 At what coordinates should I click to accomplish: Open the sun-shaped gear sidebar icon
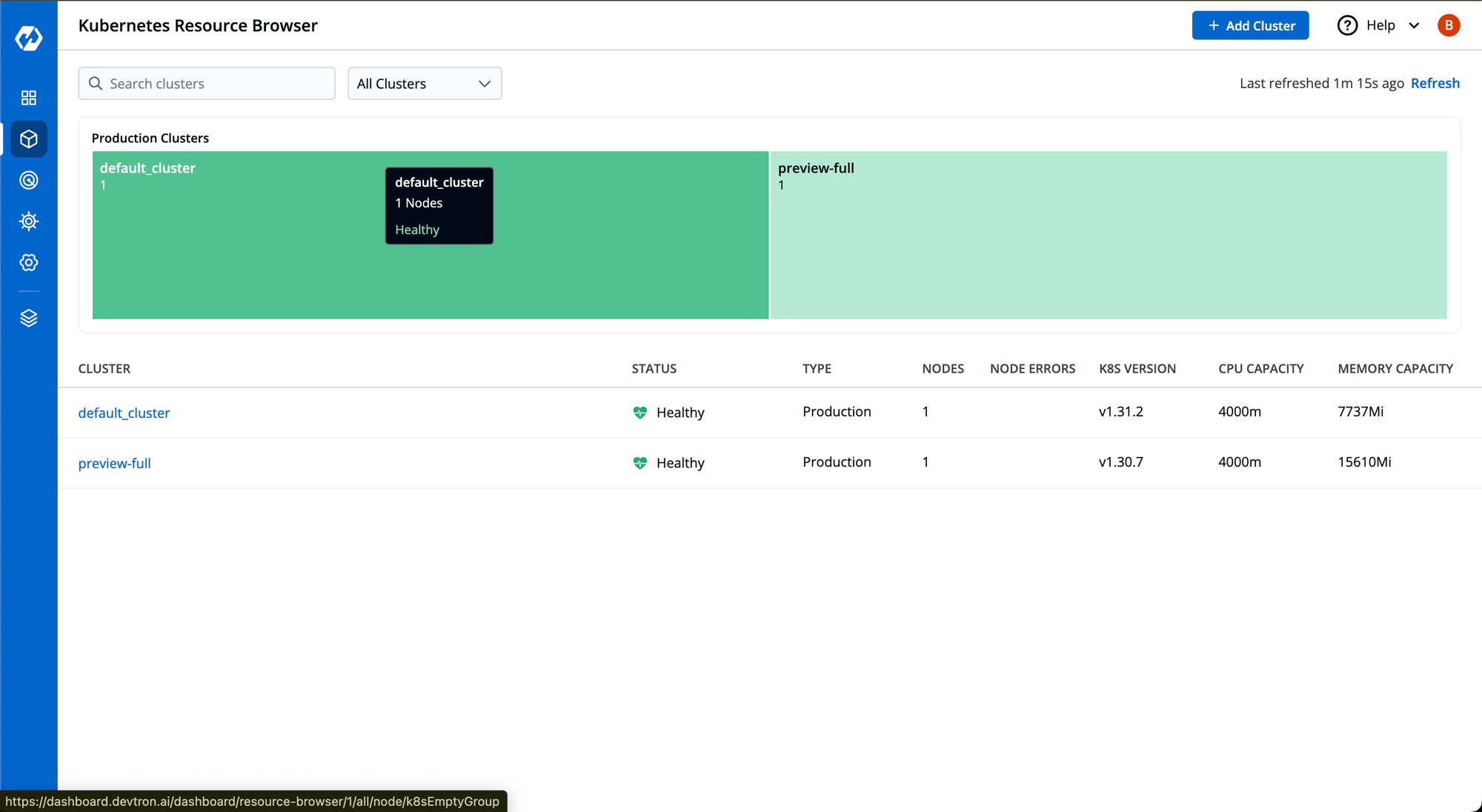pos(29,221)
